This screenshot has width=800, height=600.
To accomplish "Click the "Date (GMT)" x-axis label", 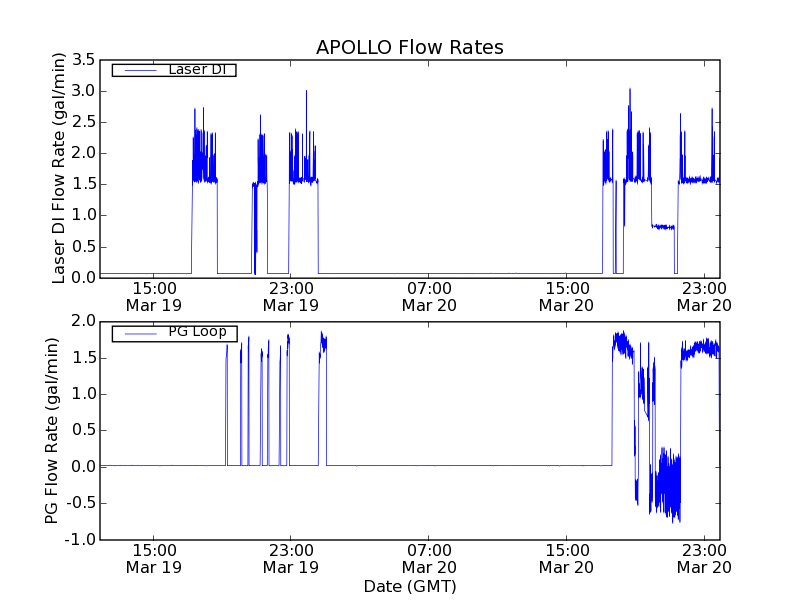I will click(409, 586).
